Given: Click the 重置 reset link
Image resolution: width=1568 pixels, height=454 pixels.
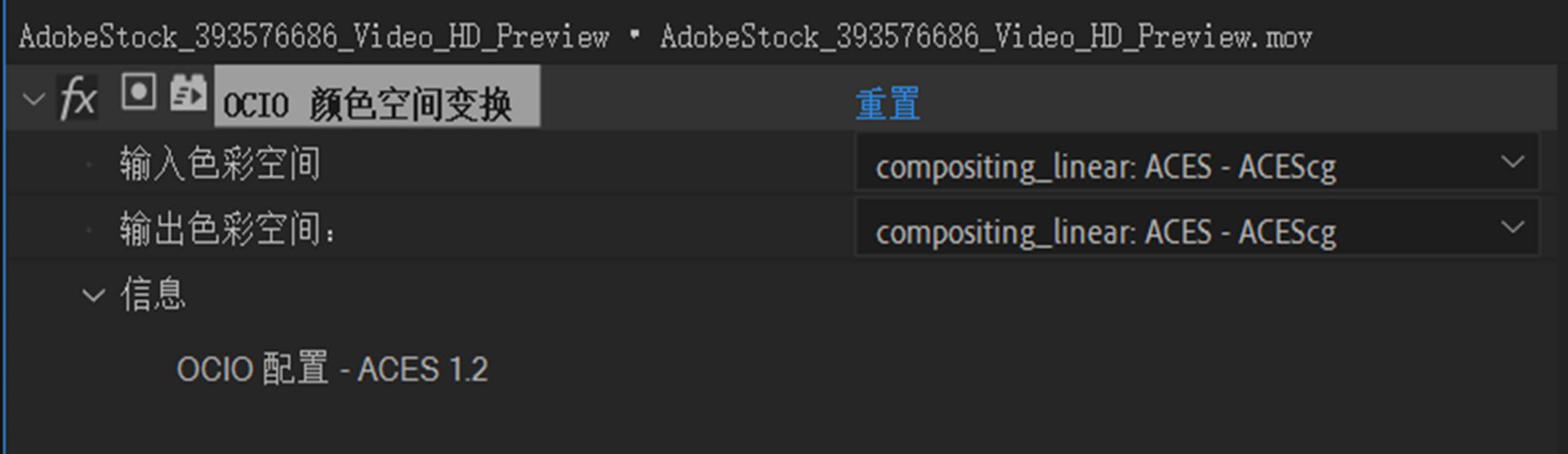Looking at the screenshot, I should 887,105.
